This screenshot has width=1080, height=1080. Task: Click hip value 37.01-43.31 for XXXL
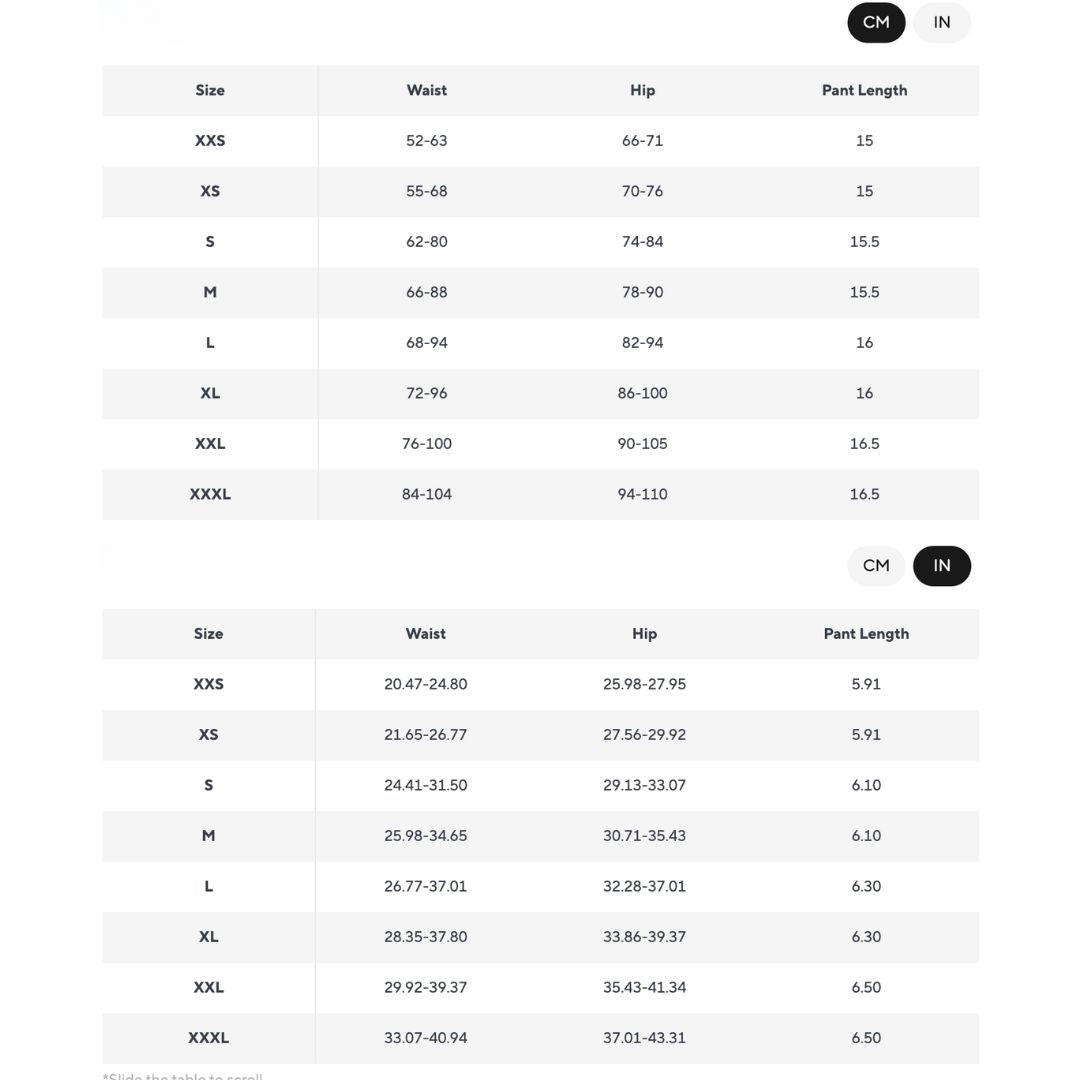pyautogui.click(x=644, y=1038)
